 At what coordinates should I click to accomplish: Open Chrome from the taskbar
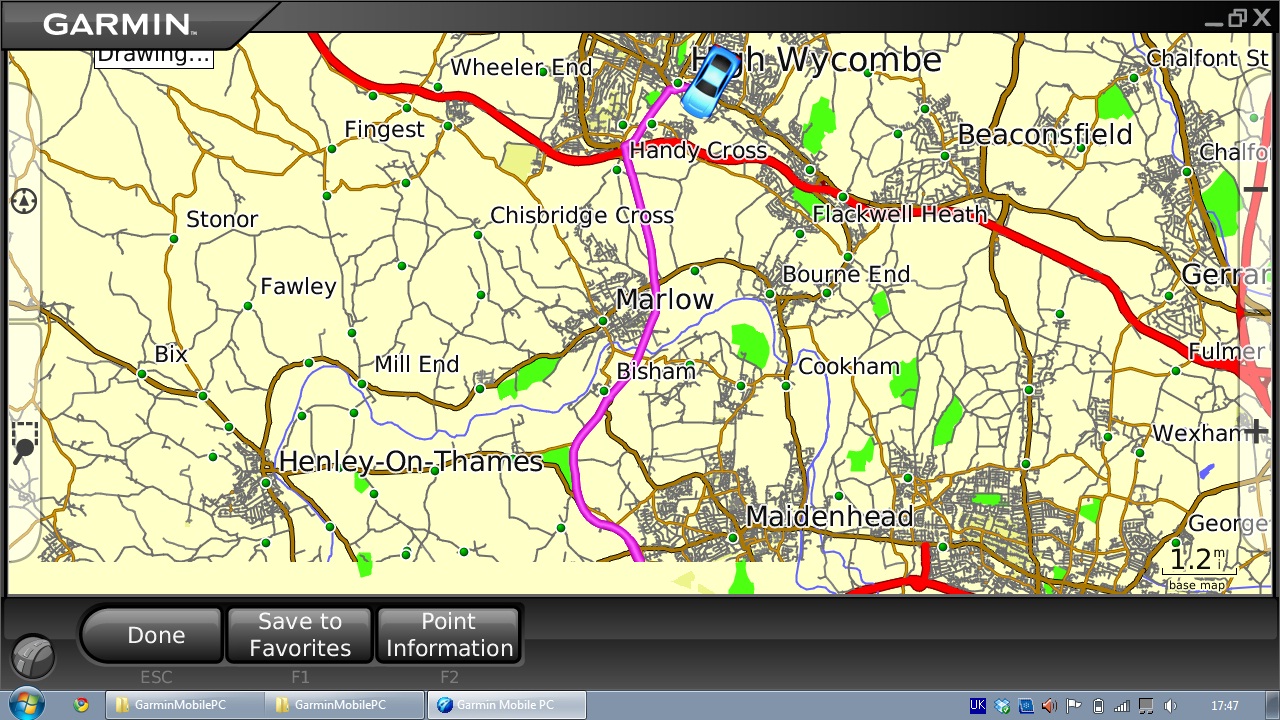click(x=81, y=705)
